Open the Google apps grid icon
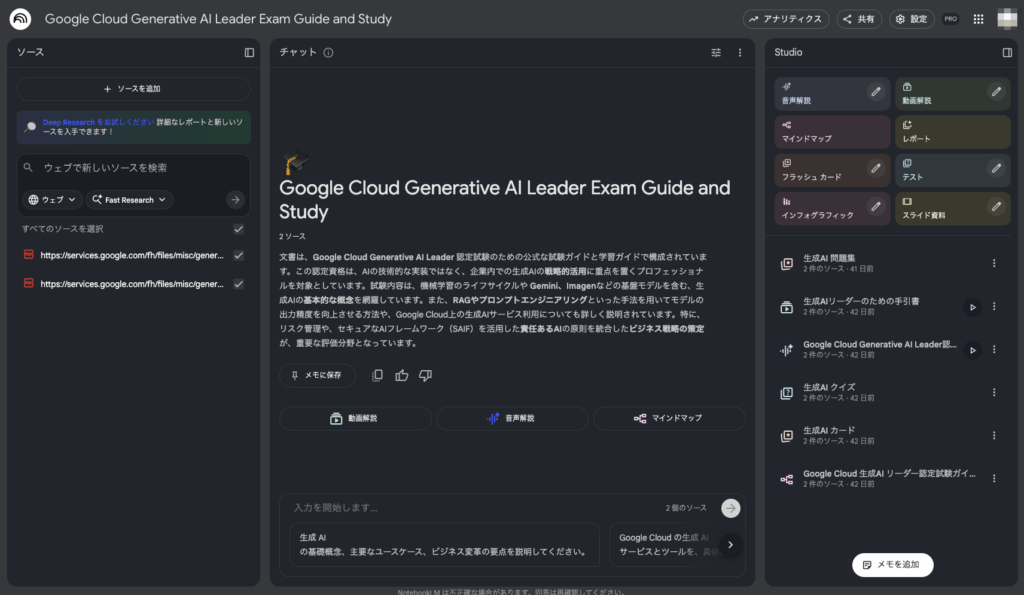The image size is (1024, 595). click(x=978, y=19)
